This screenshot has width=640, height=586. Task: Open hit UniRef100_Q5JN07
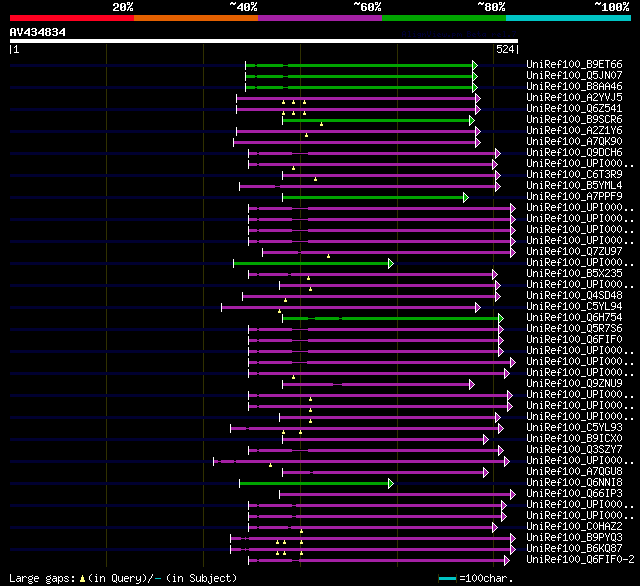click(x=574, y=75)
